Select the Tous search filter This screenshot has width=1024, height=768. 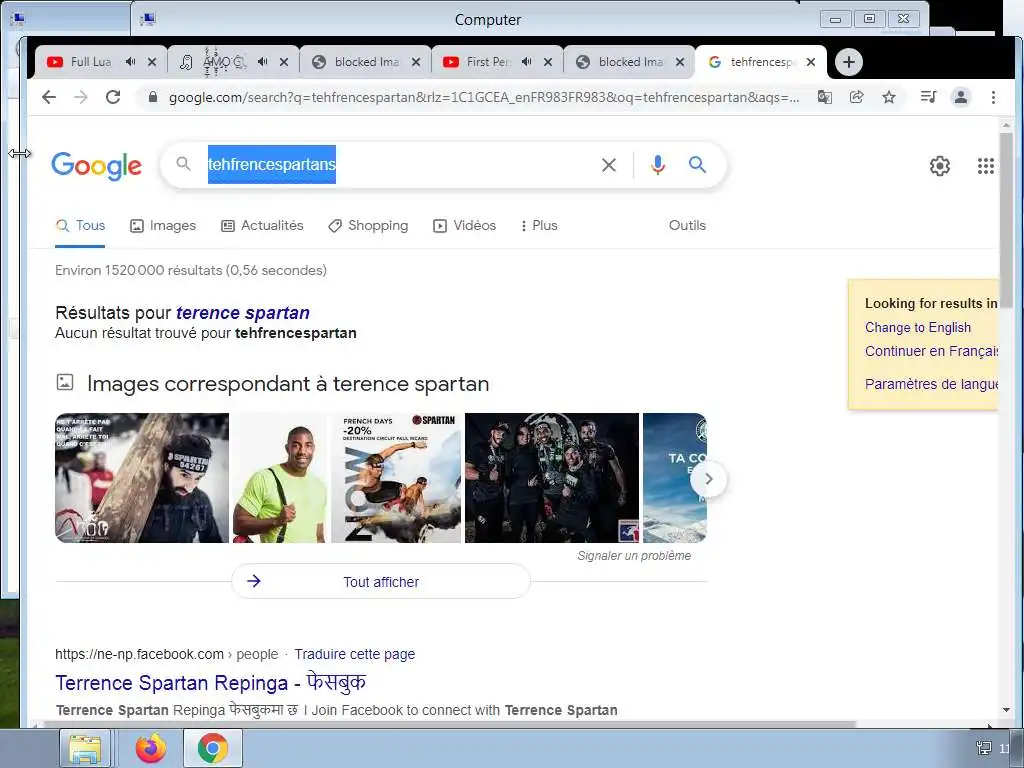coord(80,226)
